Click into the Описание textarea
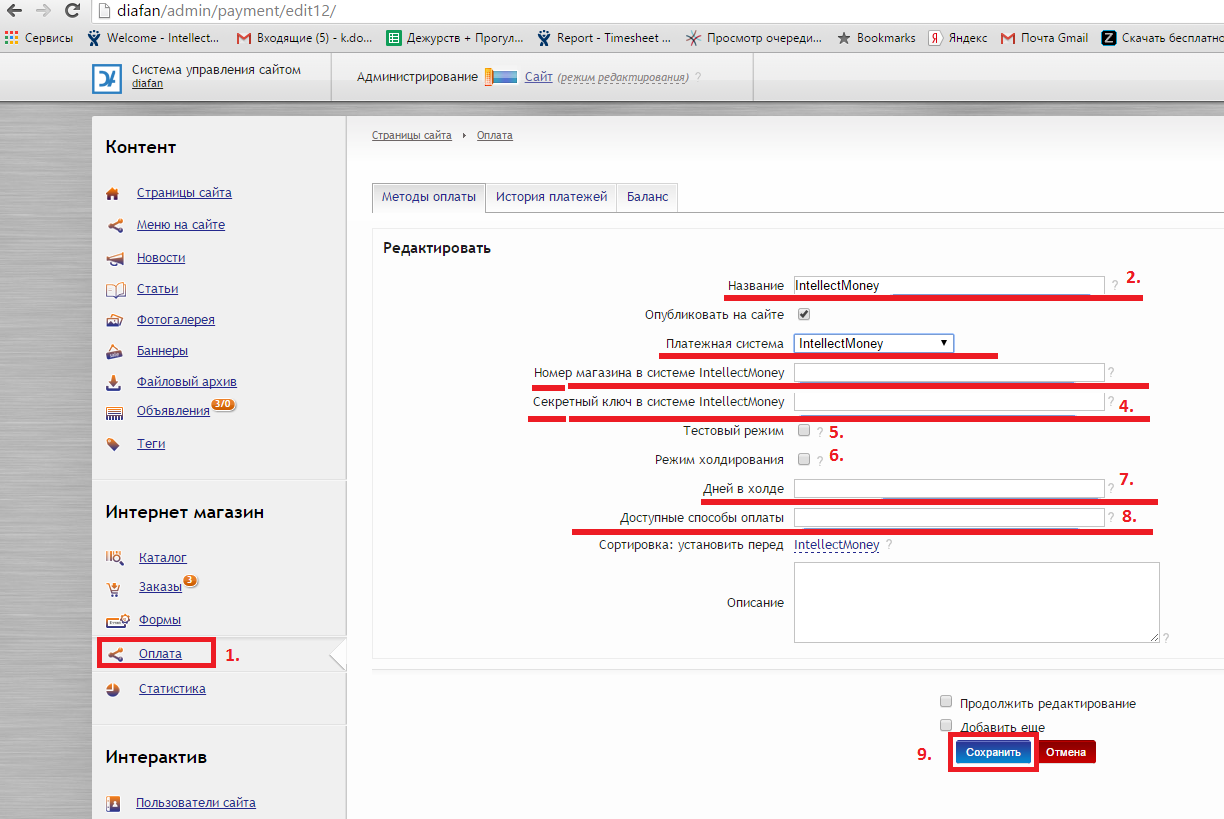This screenshot has height=819, width=1224. (977, 602)
